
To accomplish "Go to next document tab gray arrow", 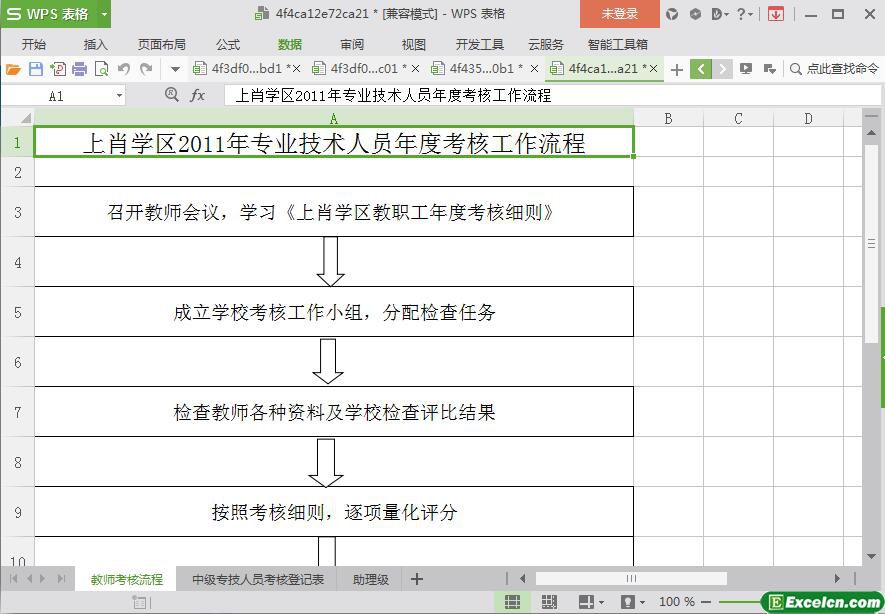I will pyautogui.click(x=722, y=69).
